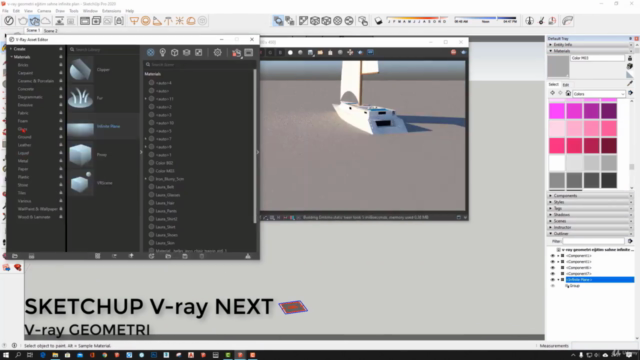This screenshot has width=640, height=360.
Task: Open the Lights asset category icon
Action: click(162, 52)
